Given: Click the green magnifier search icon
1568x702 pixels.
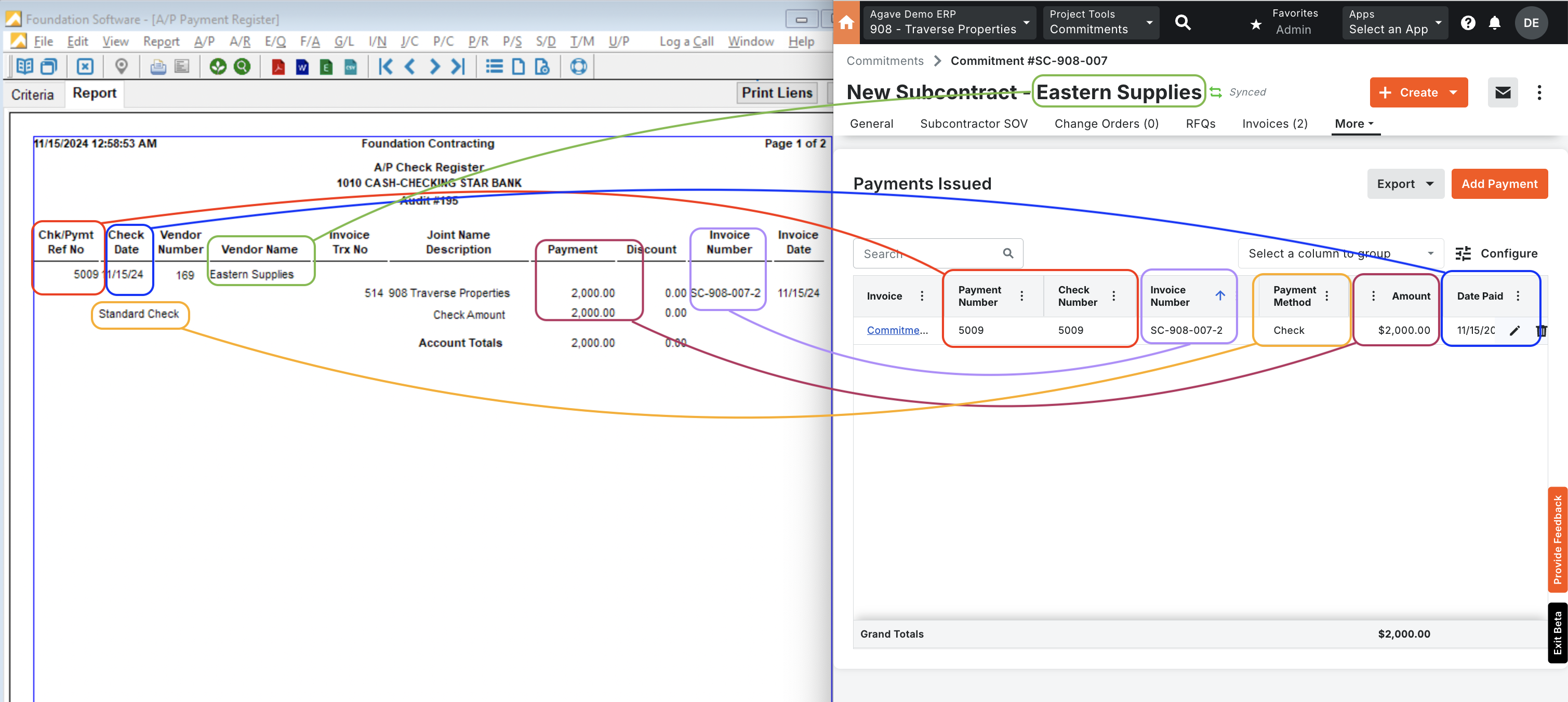Looking at the screenshot, I should pos(242,66).
